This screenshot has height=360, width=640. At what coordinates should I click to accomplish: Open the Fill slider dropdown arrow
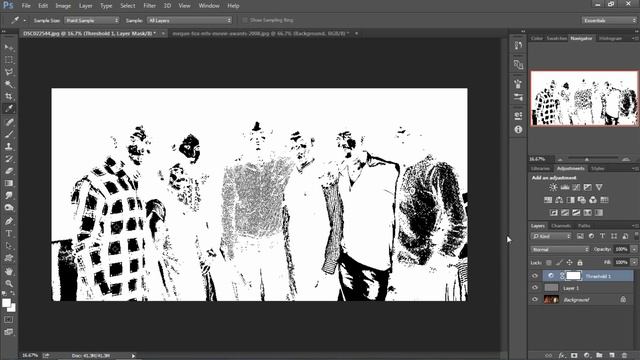click(634, 262)
